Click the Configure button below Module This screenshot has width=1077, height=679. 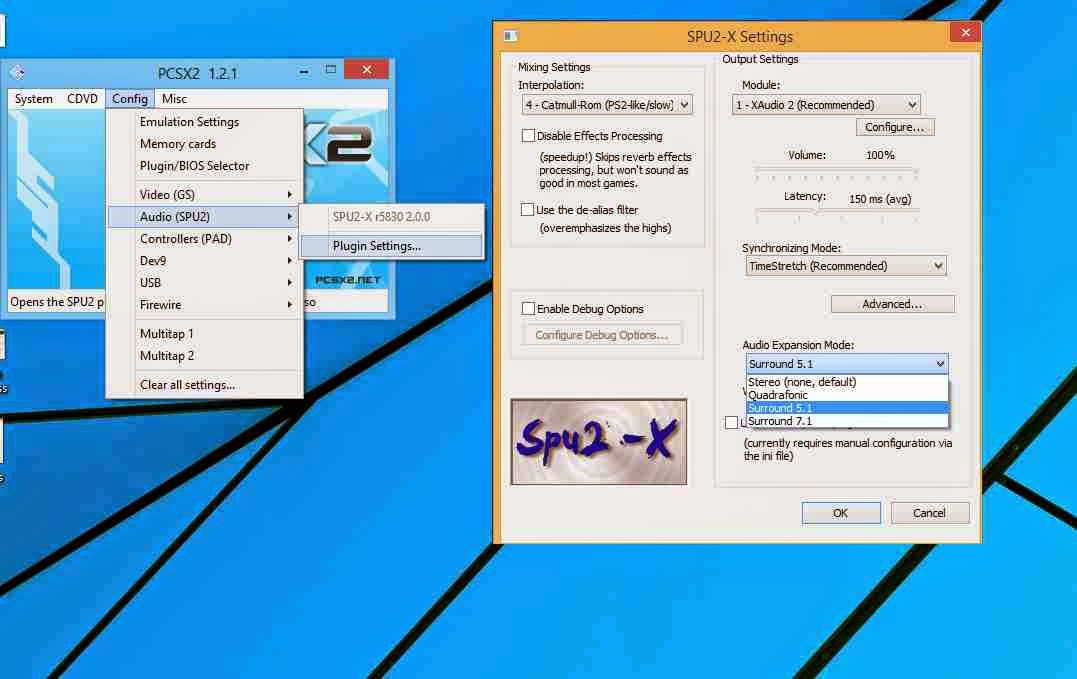point(894,126)
